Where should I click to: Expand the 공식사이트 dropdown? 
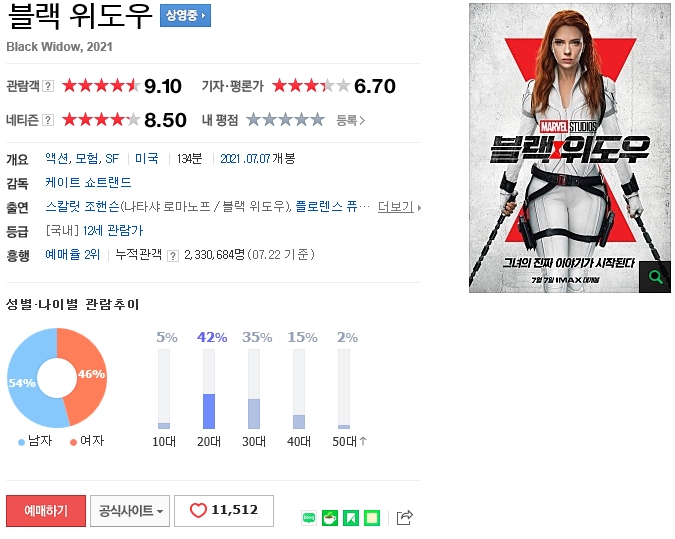130,511
